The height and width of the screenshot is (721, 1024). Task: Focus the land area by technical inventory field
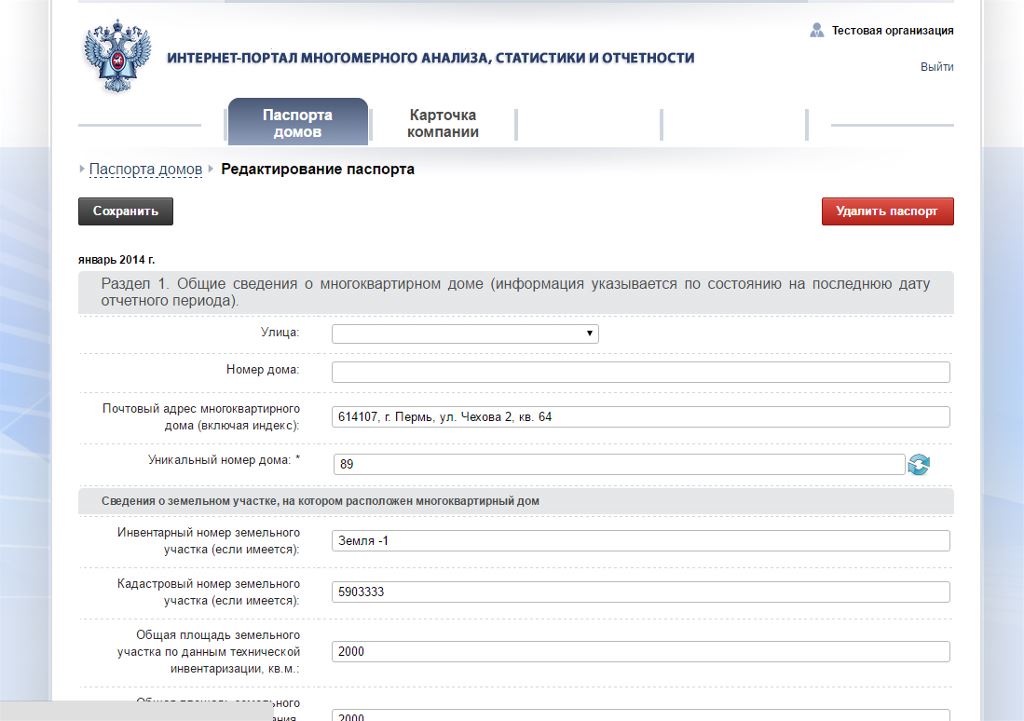tap(640, 651)
